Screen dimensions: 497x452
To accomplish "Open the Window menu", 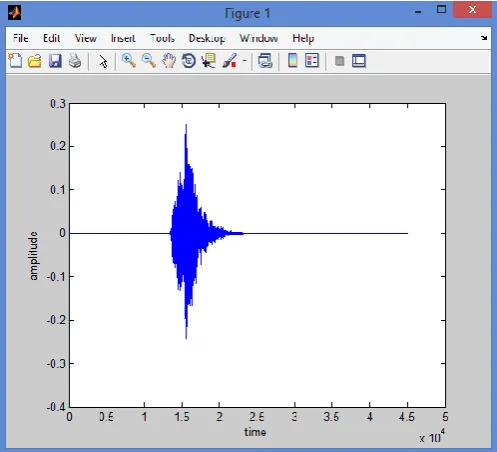I will click(x=259, y=38).
